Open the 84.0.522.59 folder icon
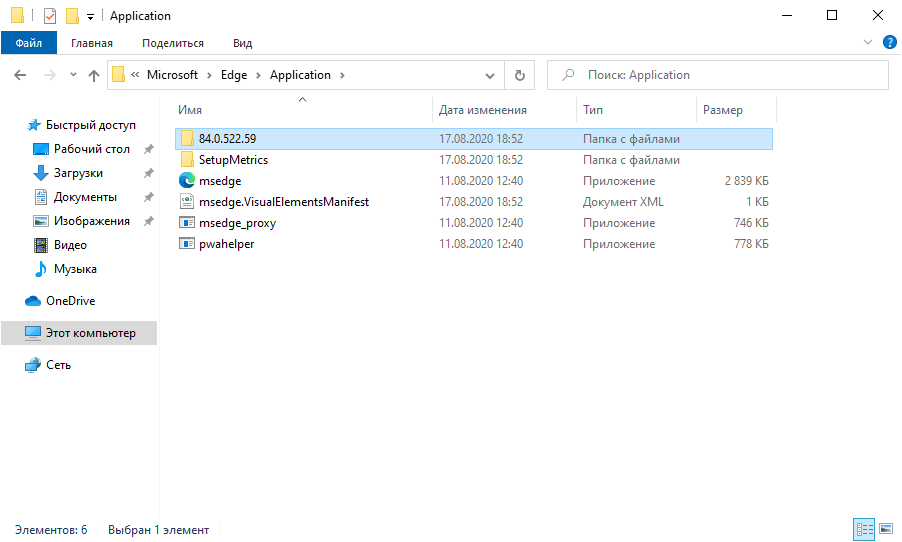 187,139
